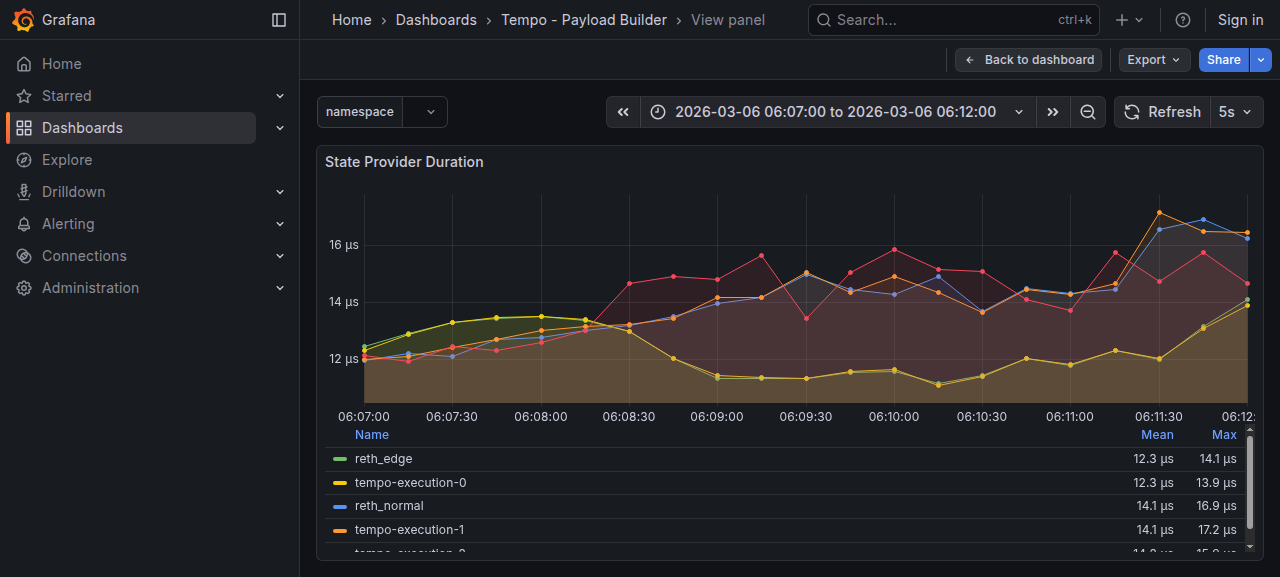This screenshot has width=1280, height=577.
Task: Open Alerting in the sidebar
Action: (68, 224)
